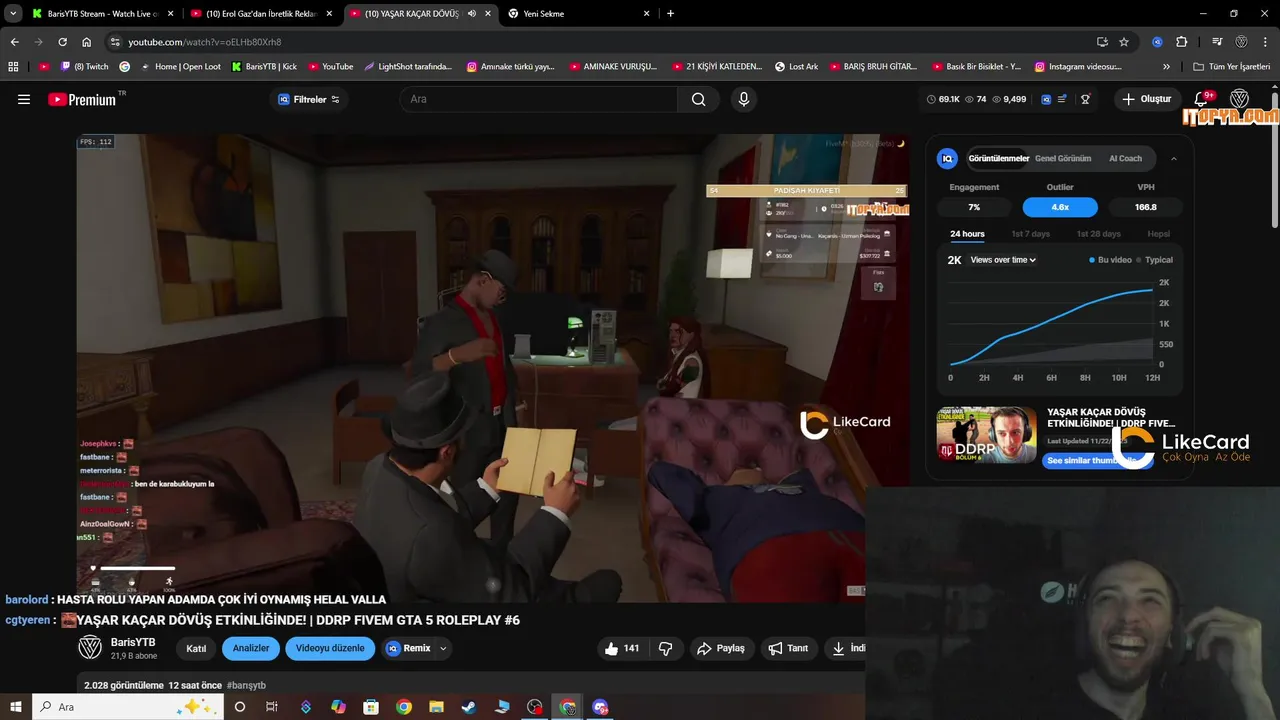Click the vidIQ list icon in stats bar

[x=1062, y=99]
